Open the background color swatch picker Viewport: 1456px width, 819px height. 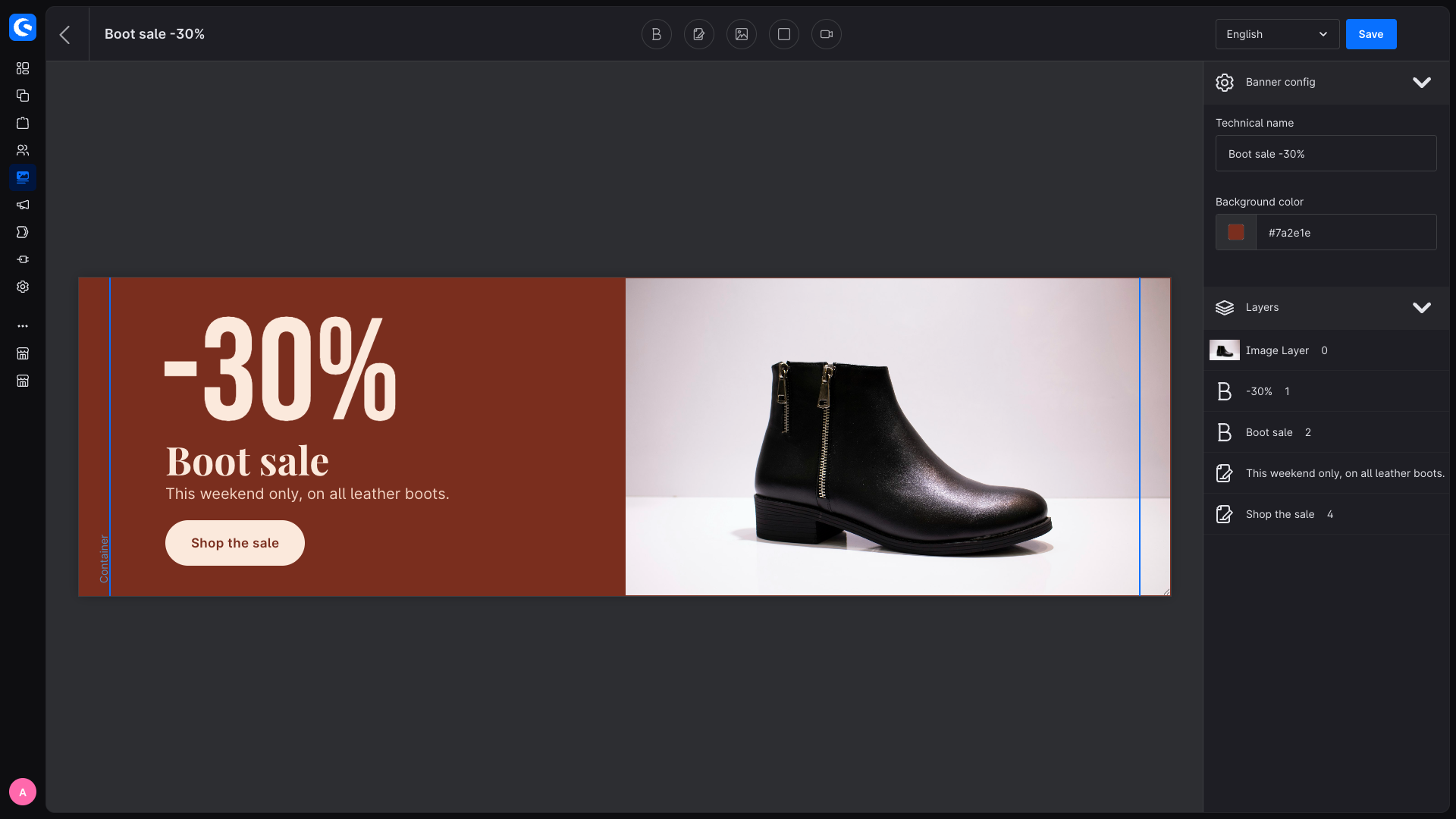pos(1236,232)
